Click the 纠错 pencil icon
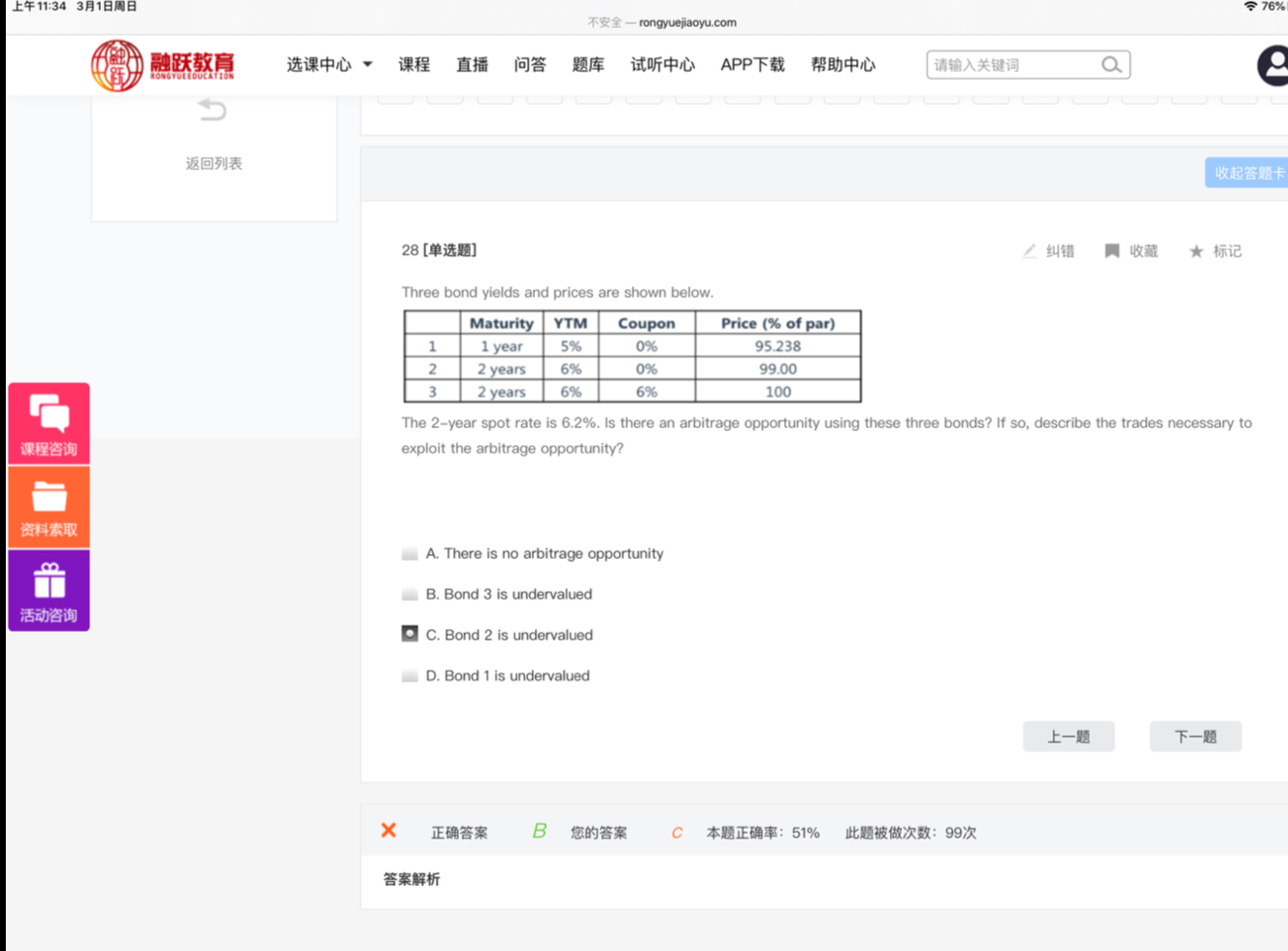The height and width of the screenshot is (951, 1288). (x=1030, y=251)
